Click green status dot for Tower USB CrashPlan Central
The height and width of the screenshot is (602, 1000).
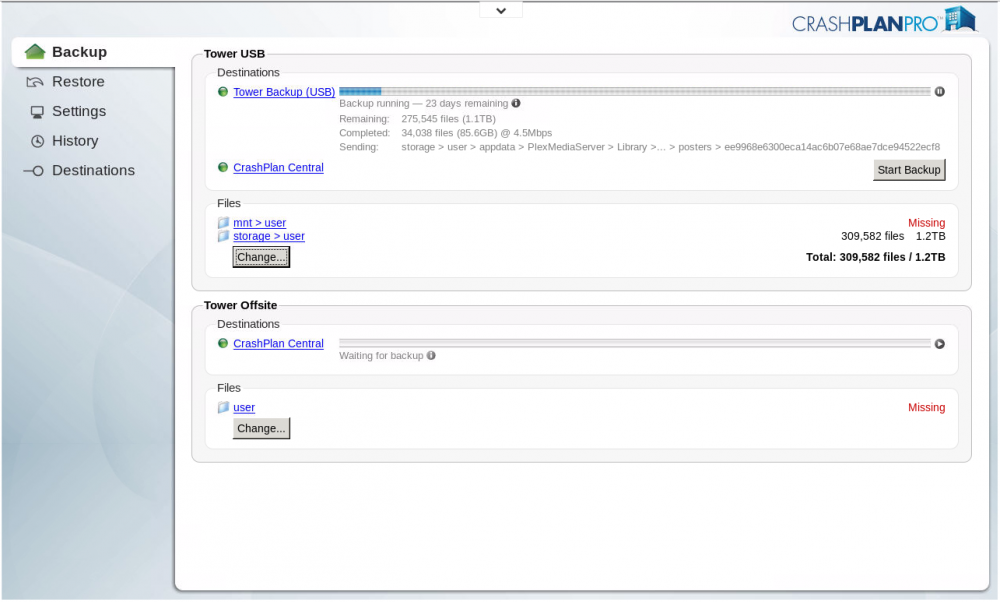[223, 167]
